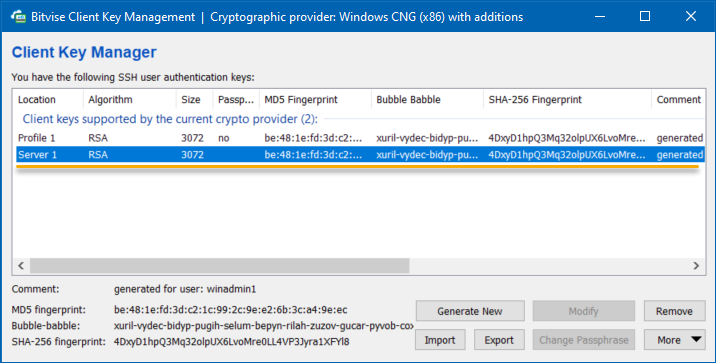The width and height of the screenshot is (716, 363).
Task: Select the Server 1 key row
Action: coord(360,155)
